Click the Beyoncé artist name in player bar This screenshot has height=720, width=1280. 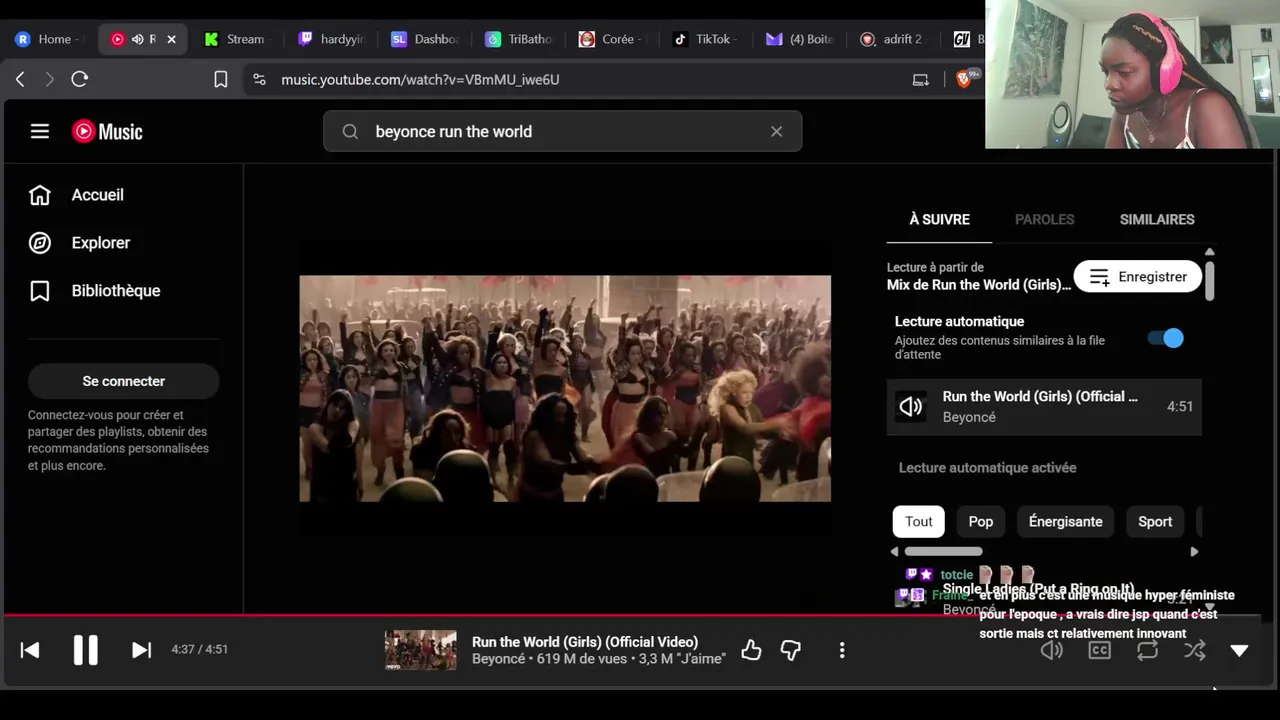click(498, 659)
